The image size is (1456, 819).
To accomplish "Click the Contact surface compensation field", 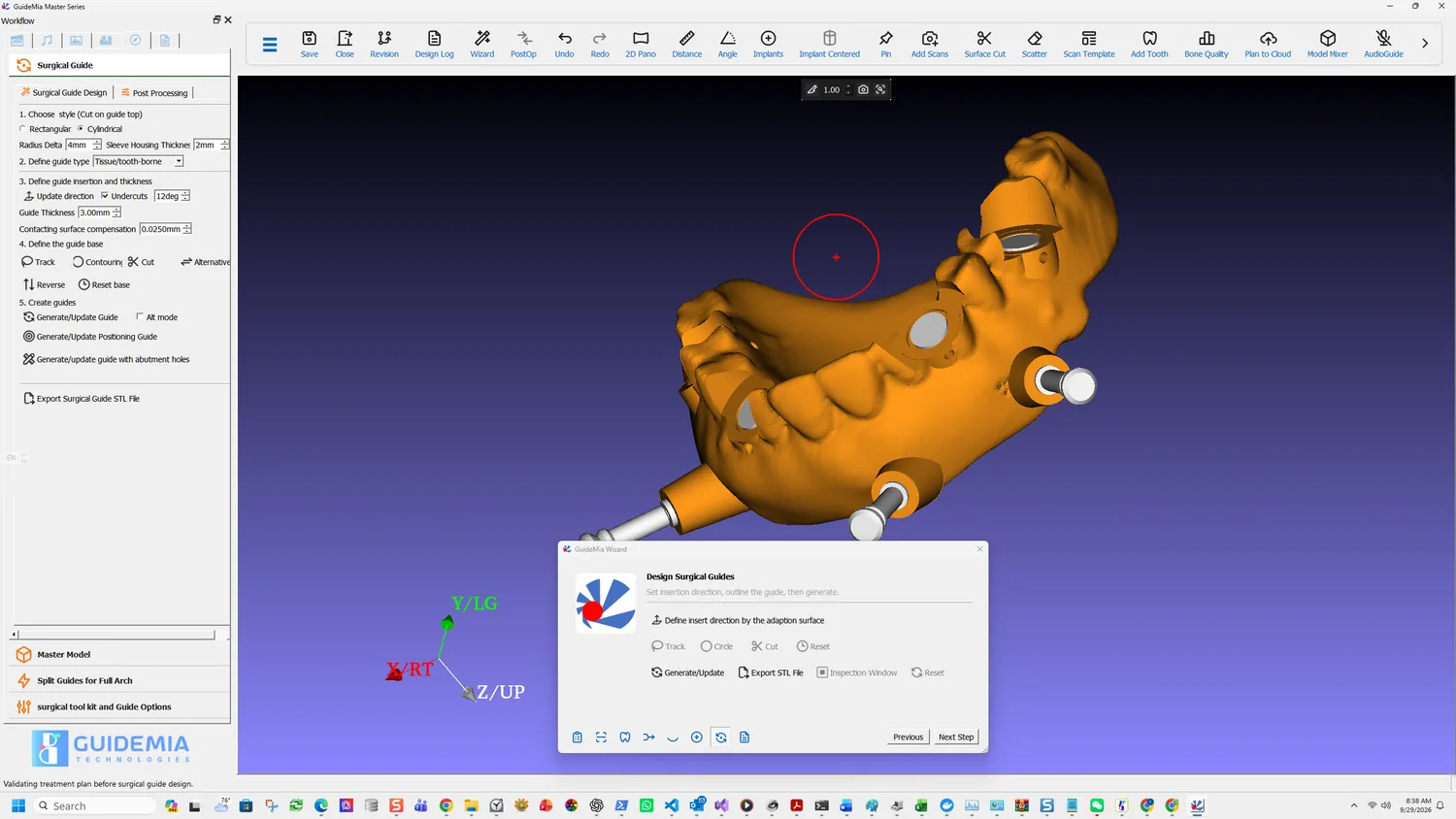I will (161, 229).
